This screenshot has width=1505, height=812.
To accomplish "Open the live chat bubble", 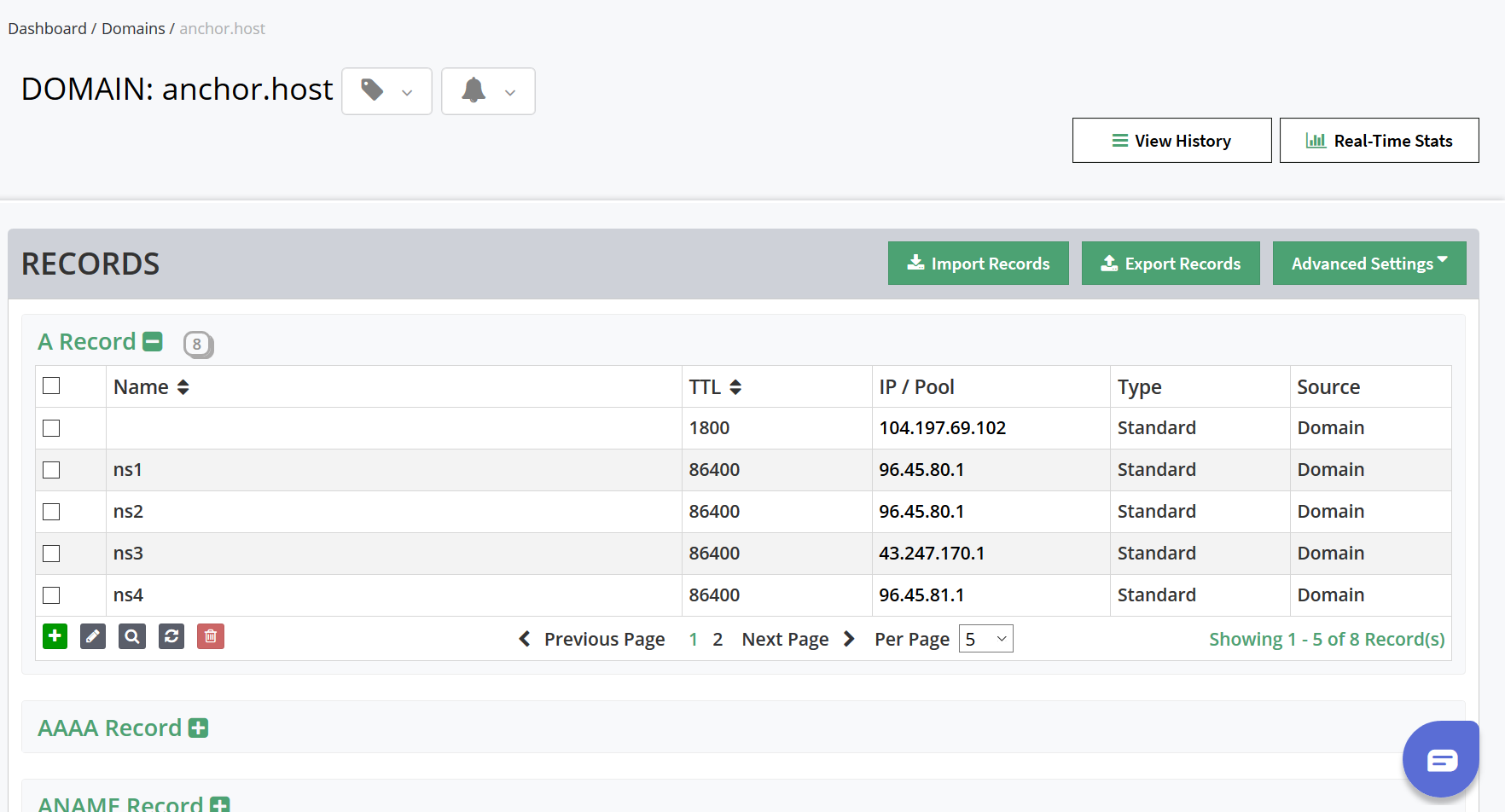I will (1441, 759).
